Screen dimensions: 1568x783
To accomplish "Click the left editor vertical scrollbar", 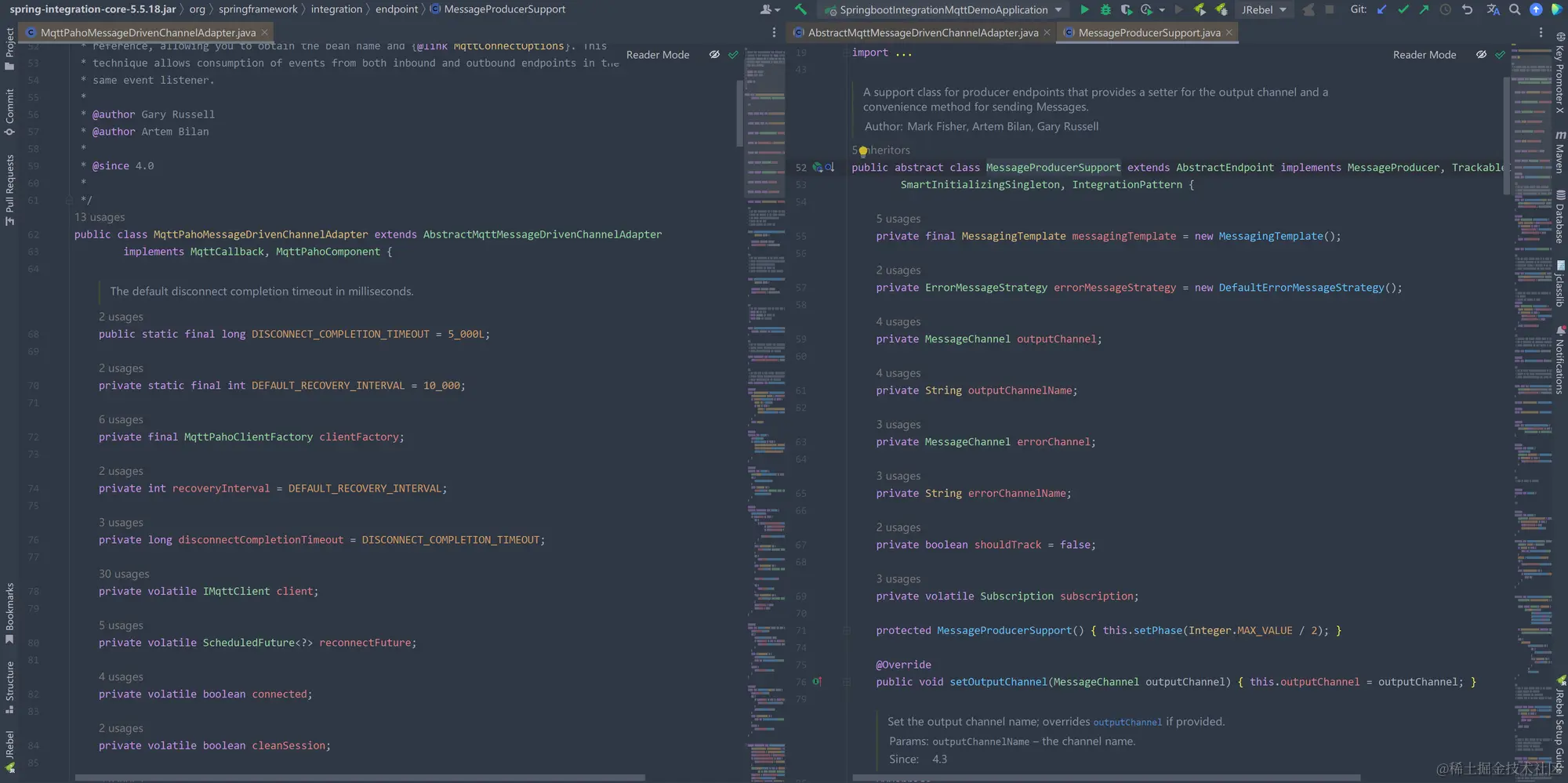I will pyautogui.click(x=739, y=112).
